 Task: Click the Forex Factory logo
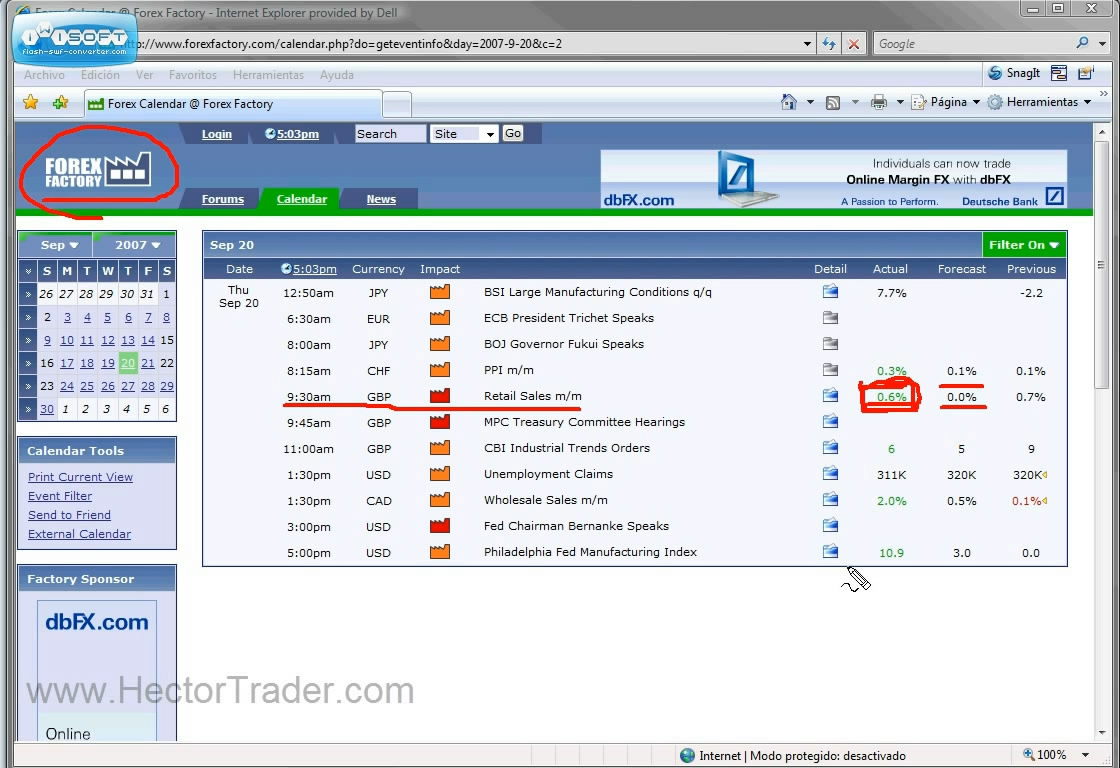[98, 171]
